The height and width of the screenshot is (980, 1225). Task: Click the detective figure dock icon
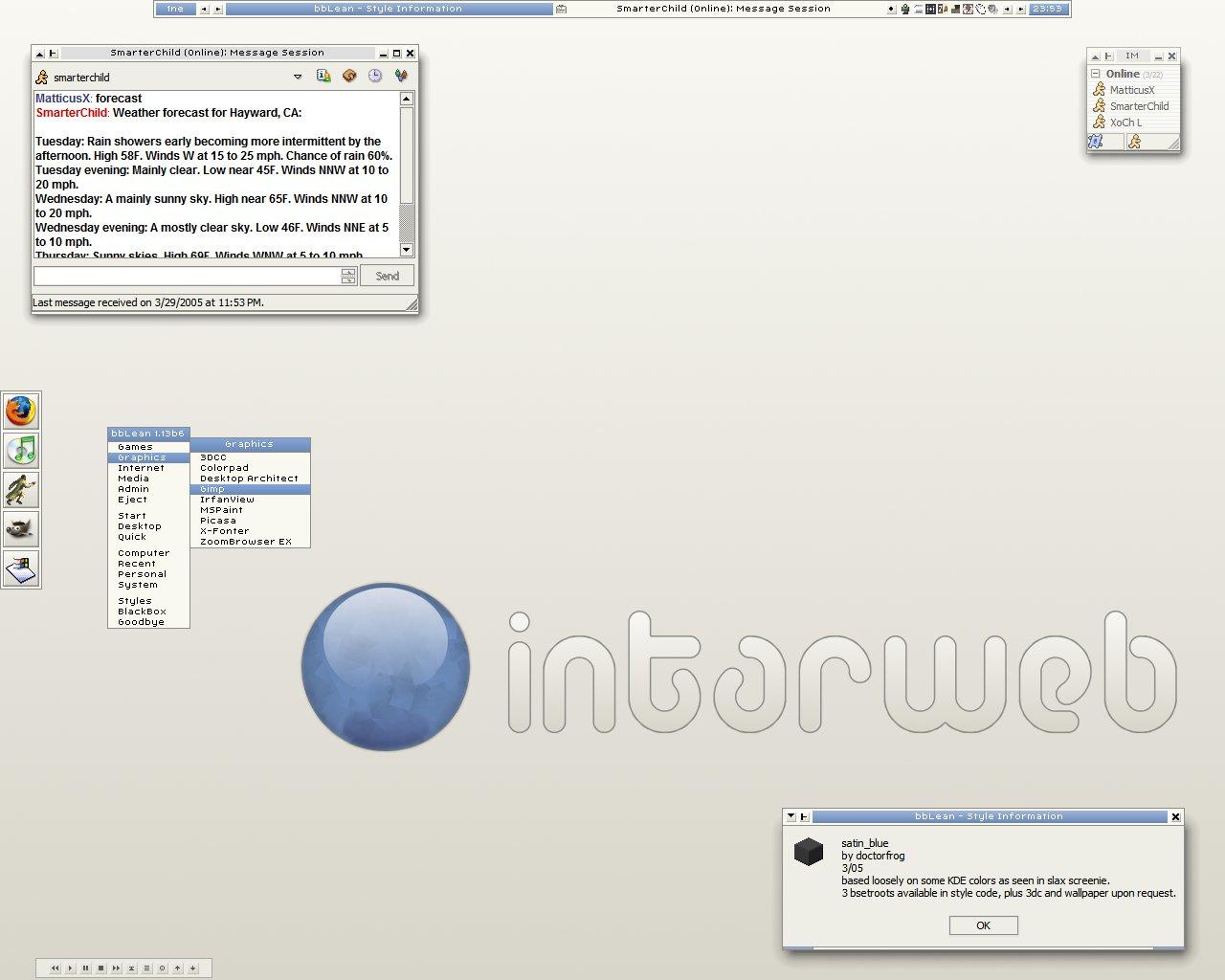[x=21, y=489]
